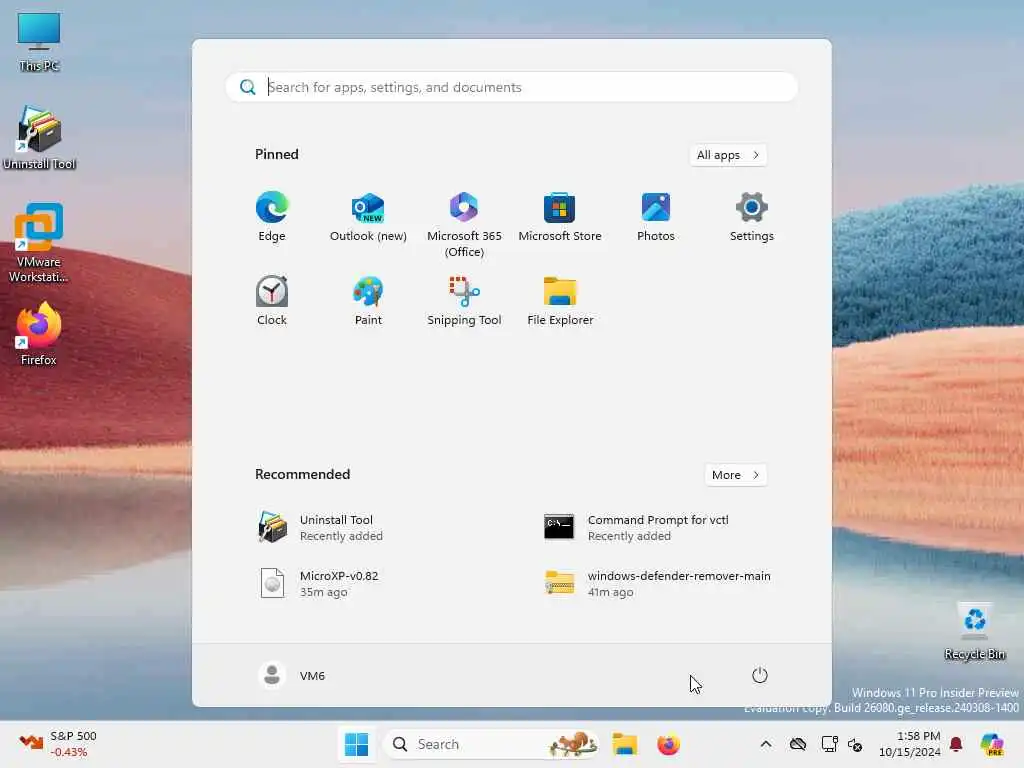Select the Recycle Bin desktop icon

tap(974, 631)
